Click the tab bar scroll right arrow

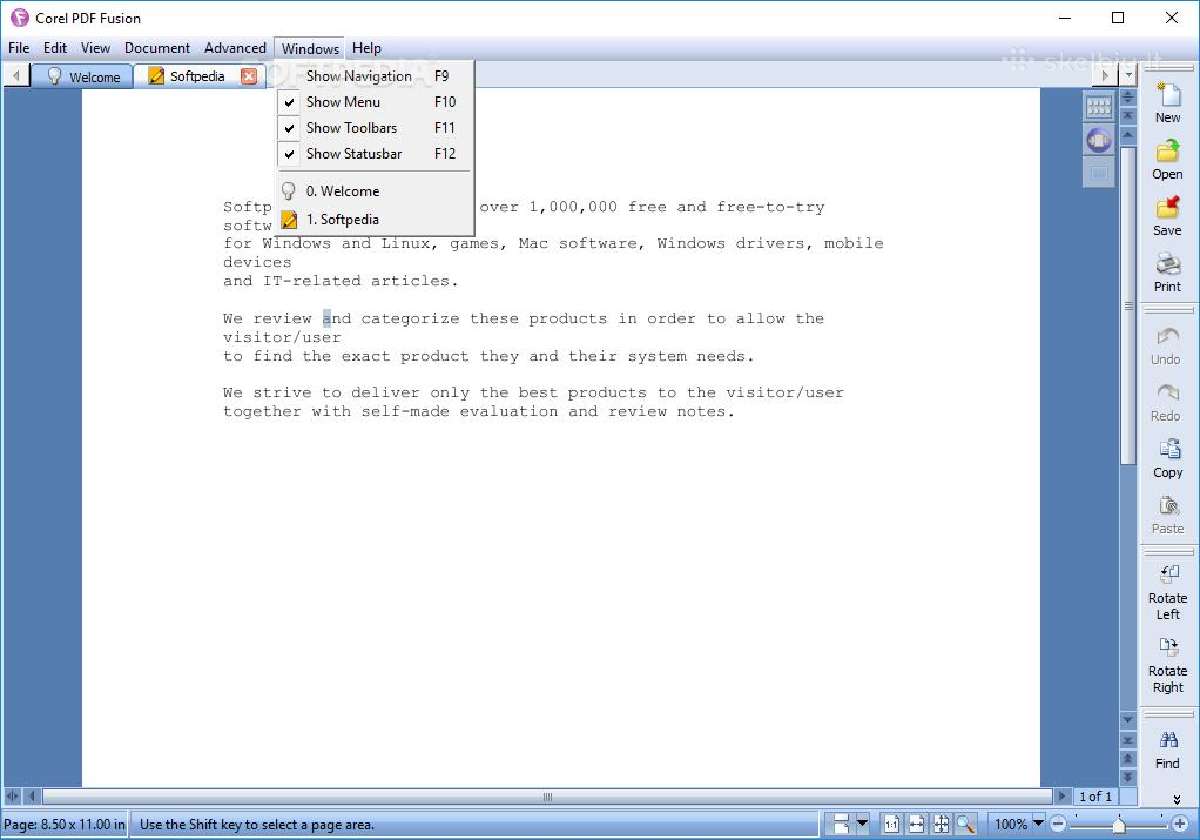pyautogui.click(x=1106, y=75)
